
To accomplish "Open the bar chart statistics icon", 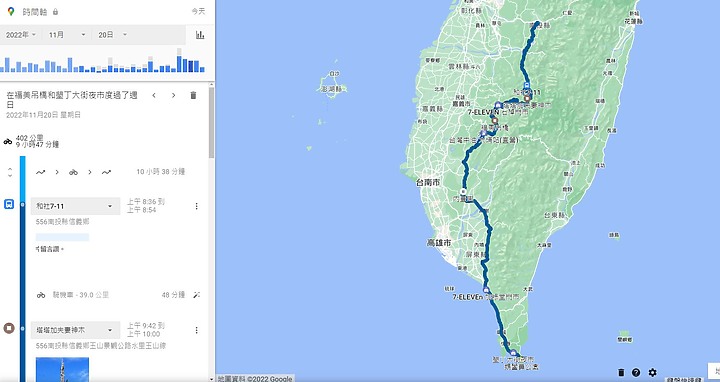I will click(200, 35).
